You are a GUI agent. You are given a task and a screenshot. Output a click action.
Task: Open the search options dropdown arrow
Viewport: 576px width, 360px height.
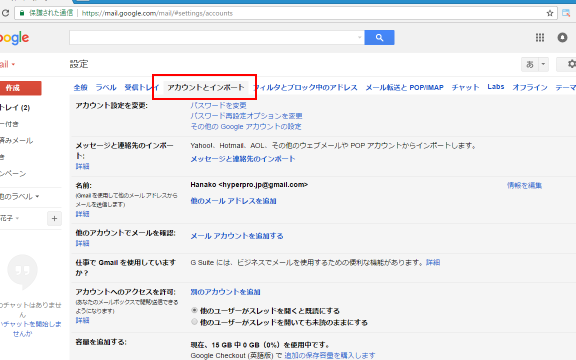coord(359,37)
